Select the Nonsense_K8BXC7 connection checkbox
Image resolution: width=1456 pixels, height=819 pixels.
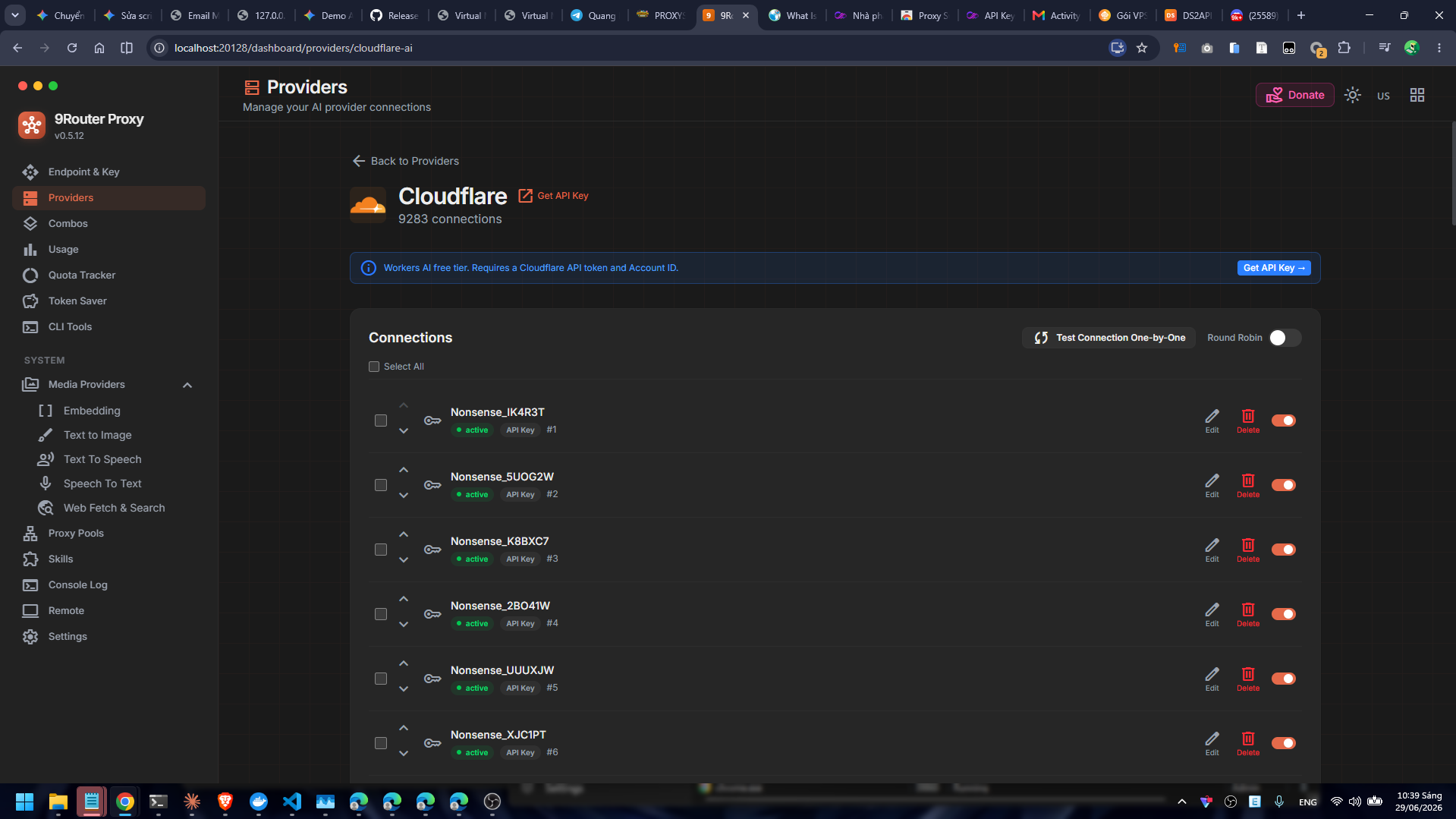coord(381,550)
